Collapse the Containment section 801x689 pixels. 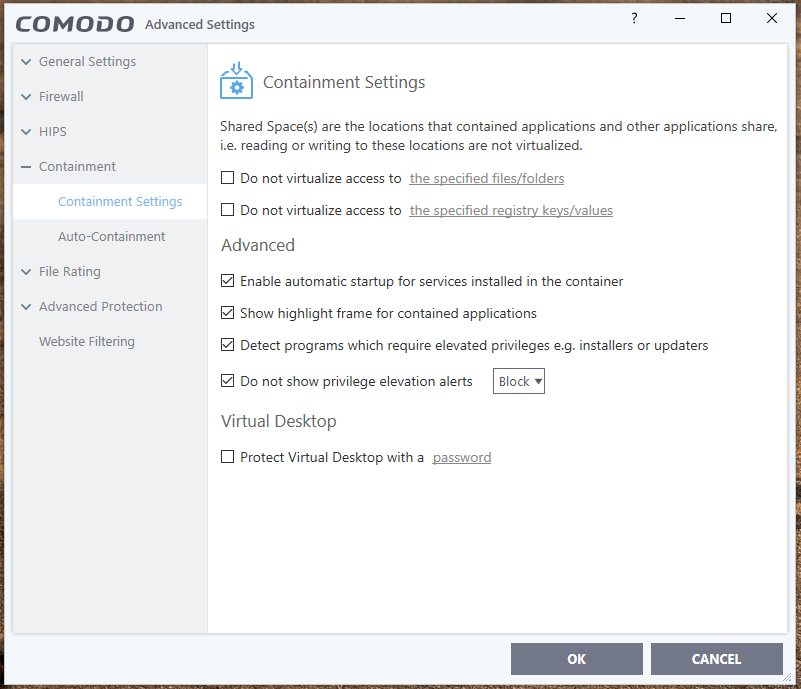26,167
